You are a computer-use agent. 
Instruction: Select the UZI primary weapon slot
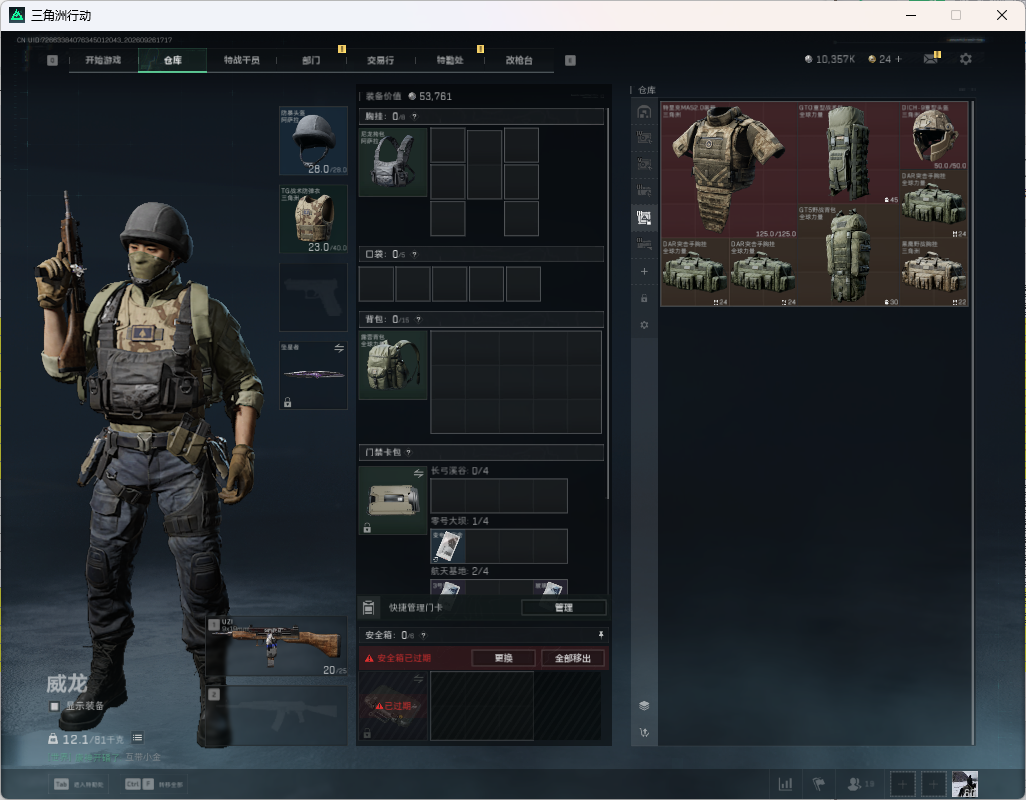(277, 646)
